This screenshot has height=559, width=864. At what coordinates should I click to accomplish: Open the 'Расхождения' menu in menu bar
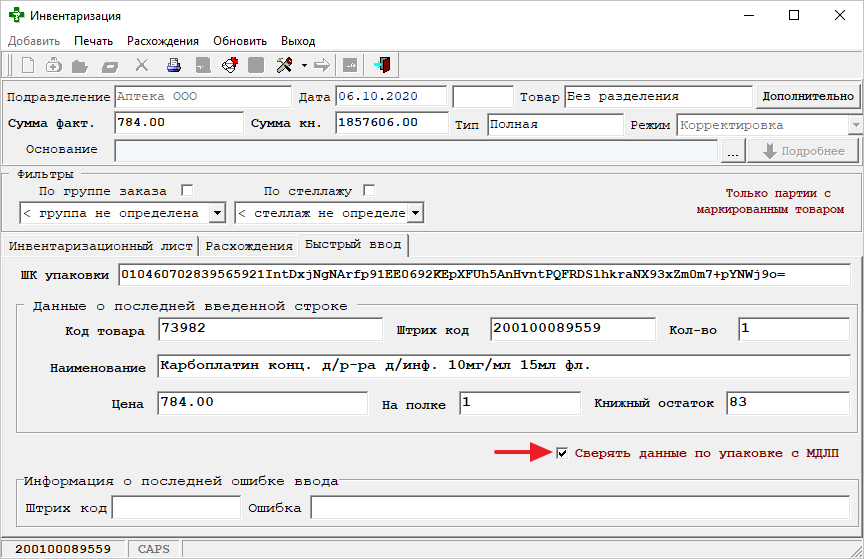(x=162, y=41)
